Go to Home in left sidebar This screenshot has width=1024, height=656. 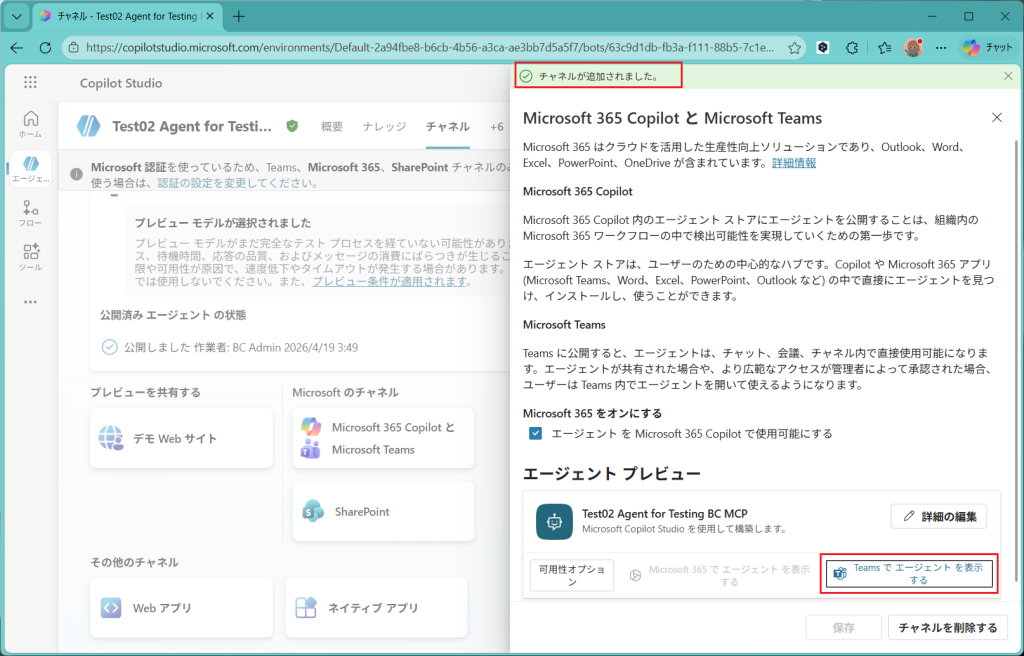[x=31, y=124]
